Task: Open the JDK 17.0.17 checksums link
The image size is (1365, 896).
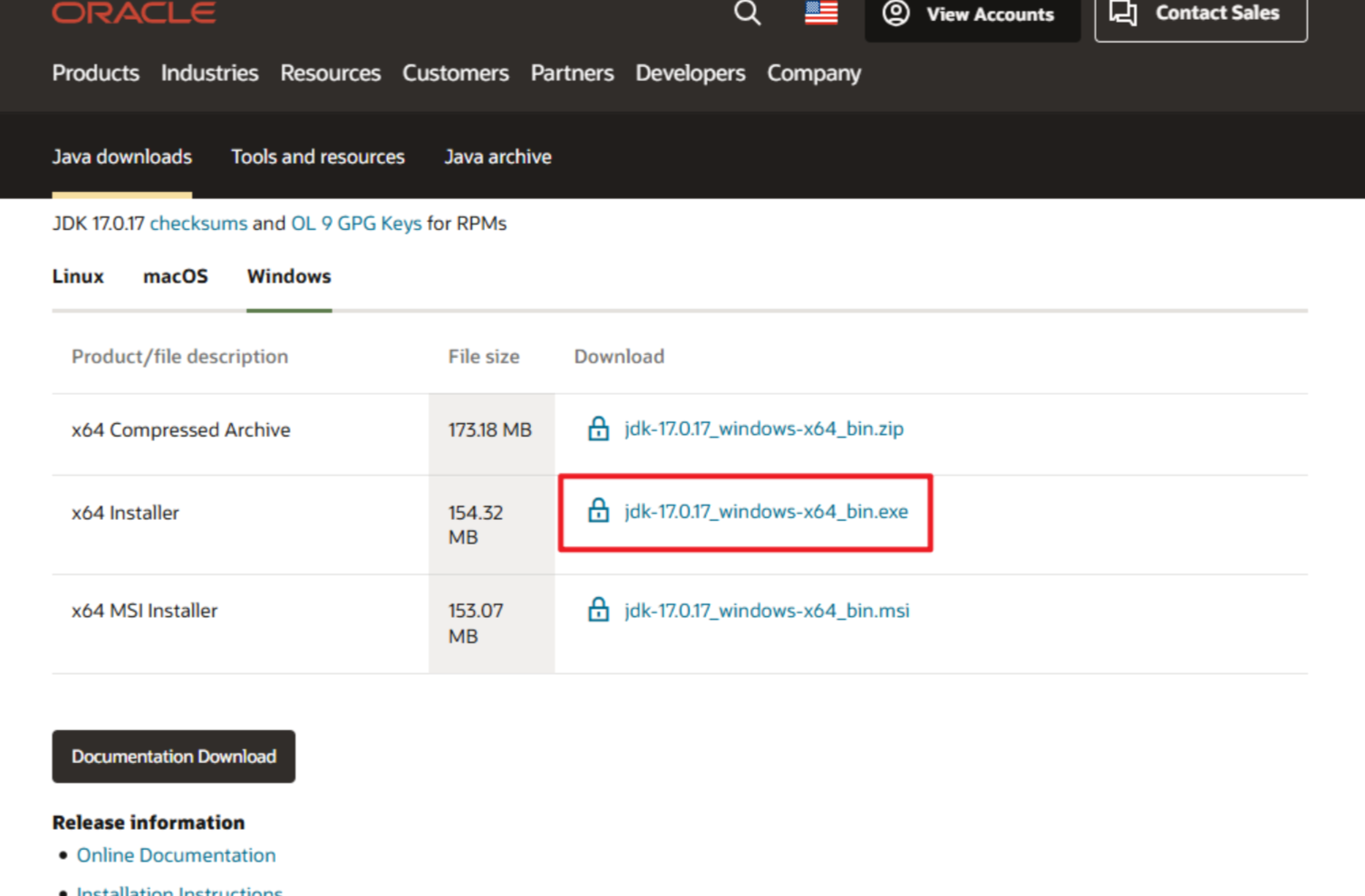Action: tap(198, 223)
